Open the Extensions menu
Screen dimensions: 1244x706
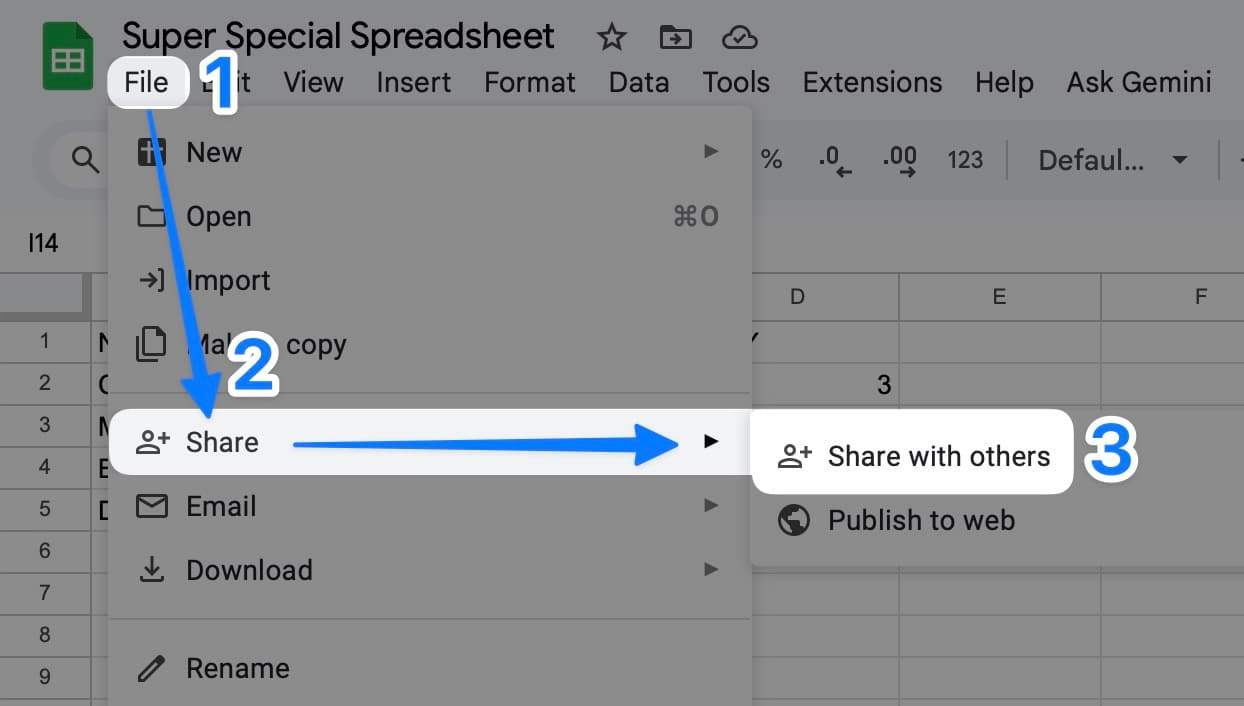pyautogui.click(x=871, y=82)
